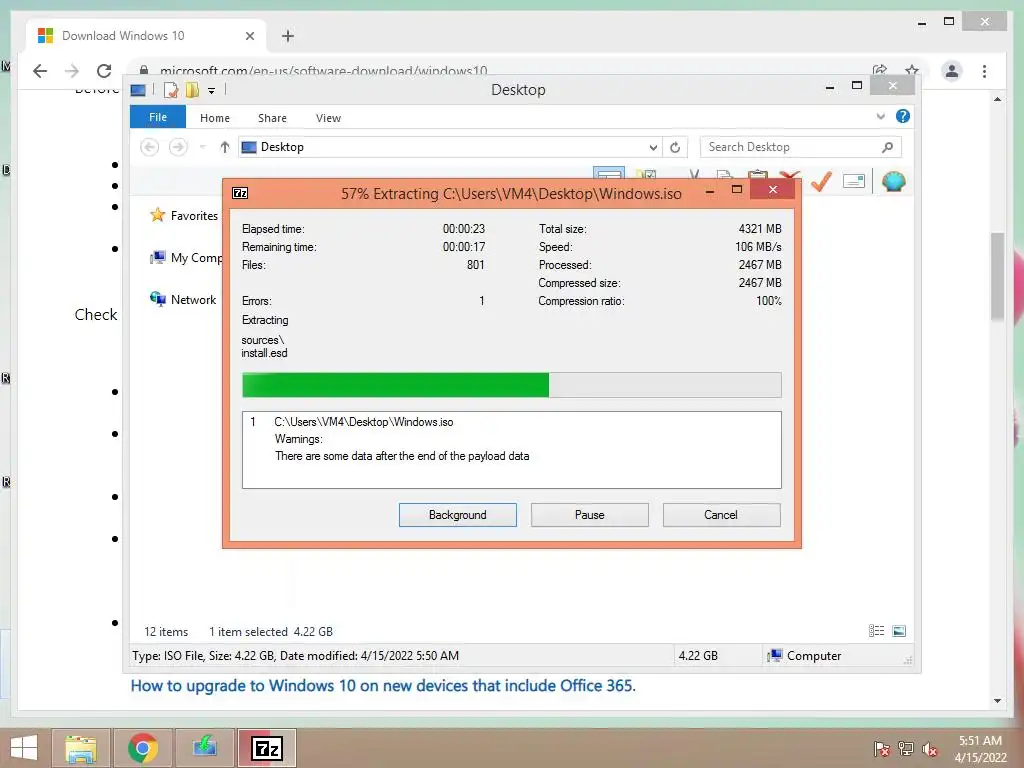Viewport: 1024px width, 768px height.
Task: Click the muted volume tray icon
Action: (930, 748)
